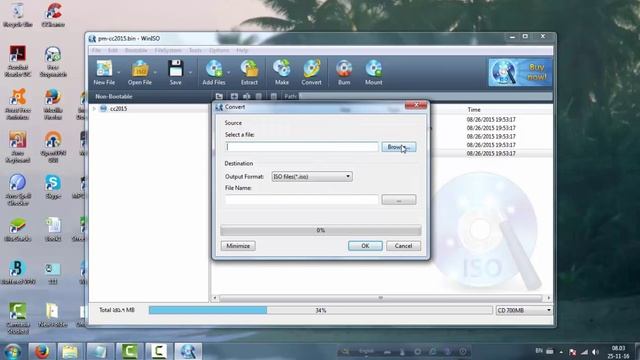640x360 pixels.
Task: Open the Avast Free Antivirus desktop shortcut
Action: [18, 104]
